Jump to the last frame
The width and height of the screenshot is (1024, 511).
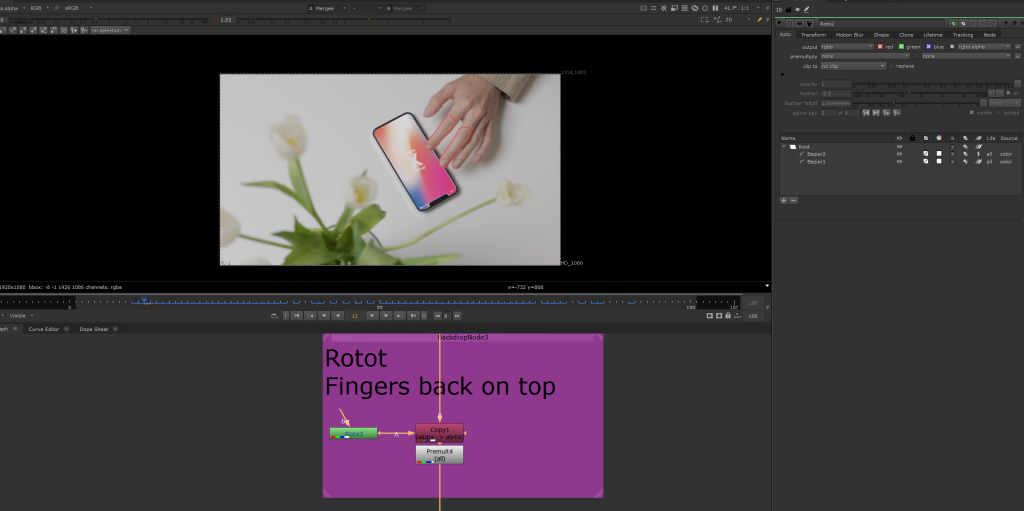(413, 316)
